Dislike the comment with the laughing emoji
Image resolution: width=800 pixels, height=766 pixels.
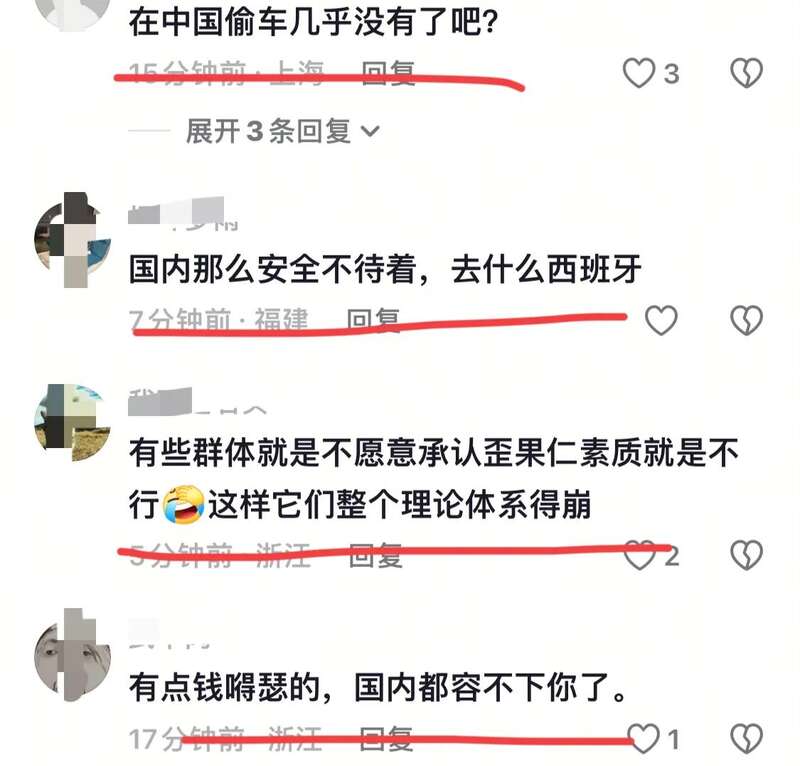pyautogui.click(x=746, y=555)
